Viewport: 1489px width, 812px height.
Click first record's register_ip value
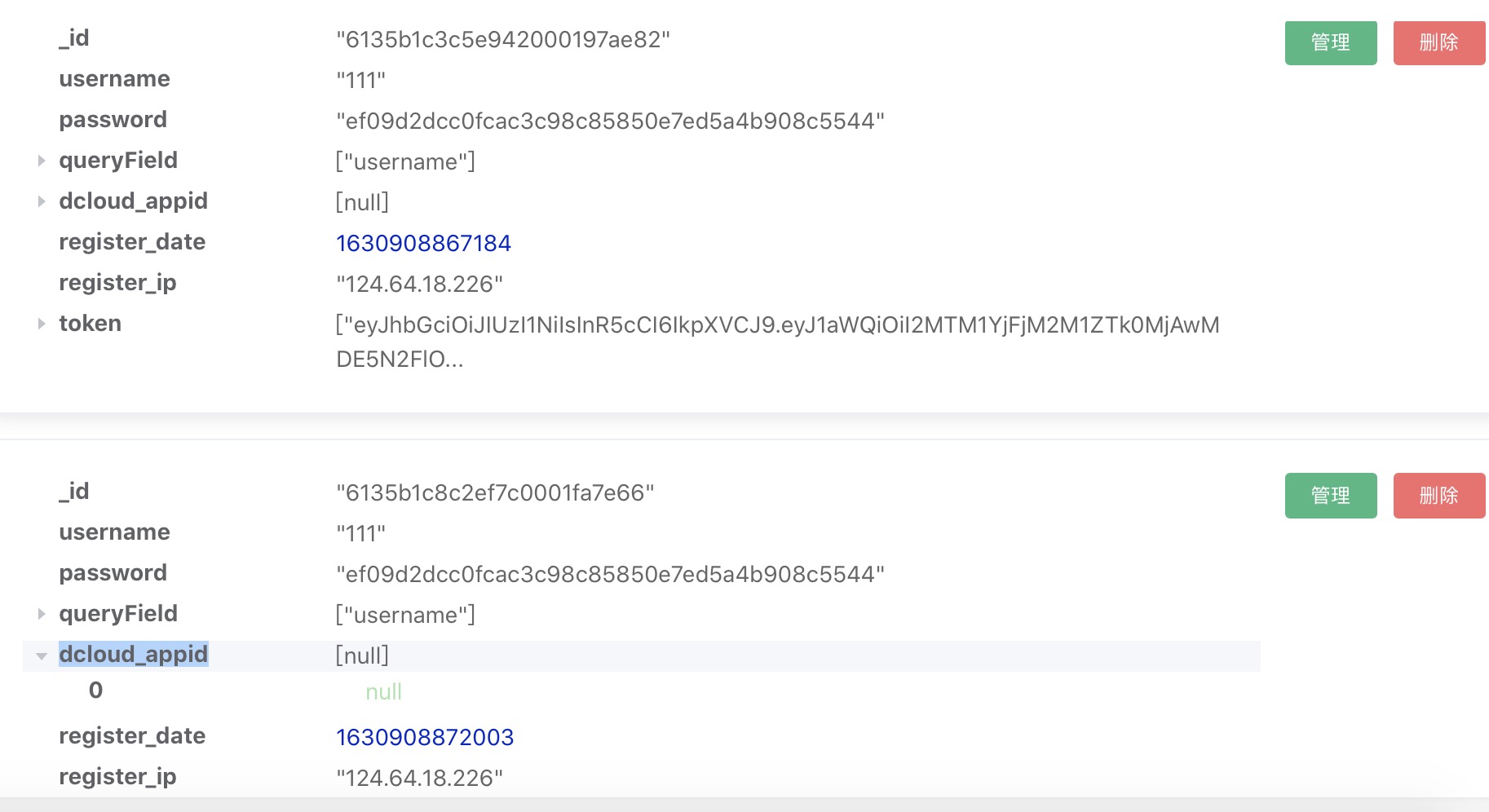(x=419, y=284)
